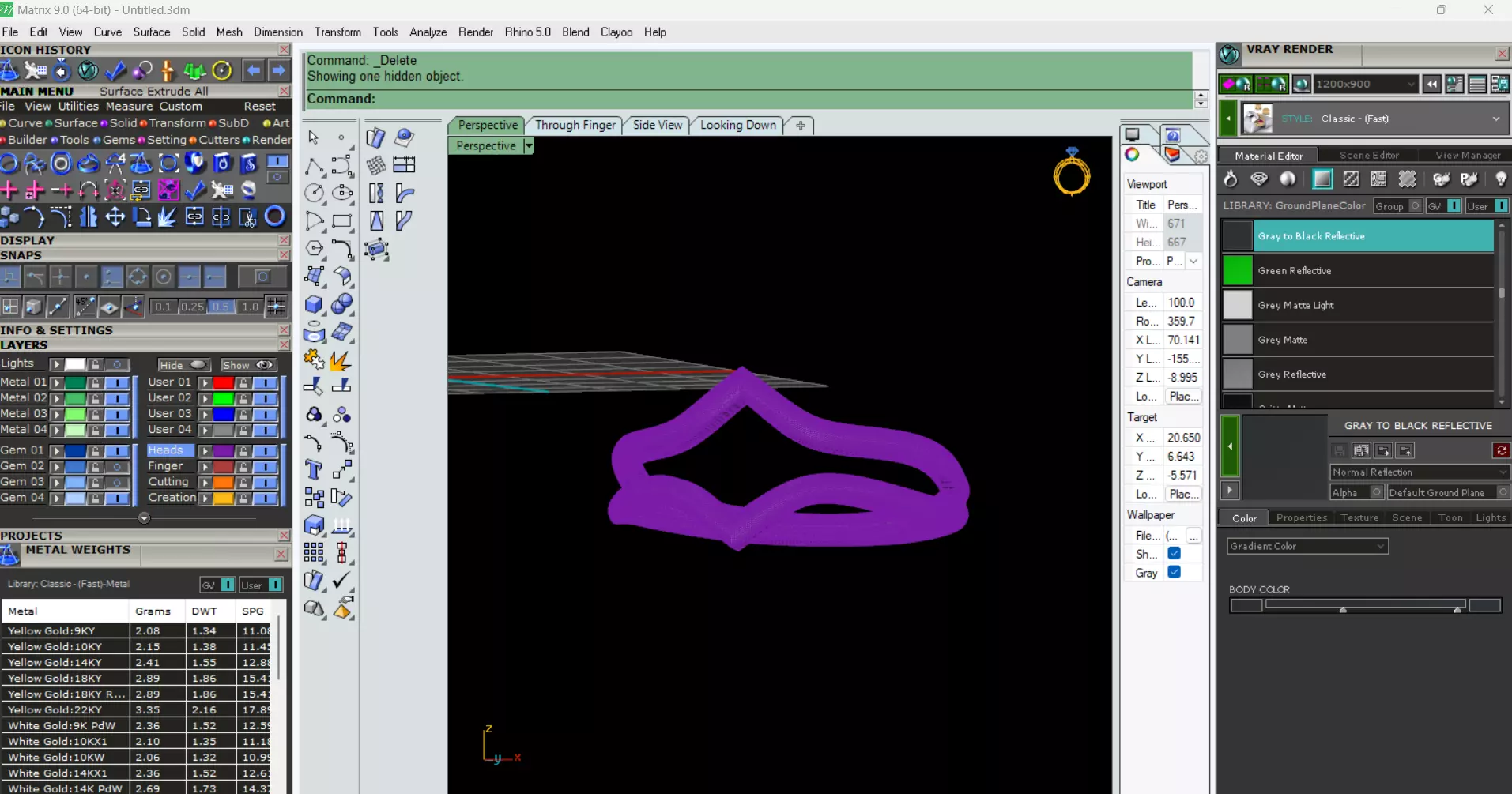Toggle visibility of Heads layer
The width and height of the screenshot is (1512, 794).
pos(265,450)
